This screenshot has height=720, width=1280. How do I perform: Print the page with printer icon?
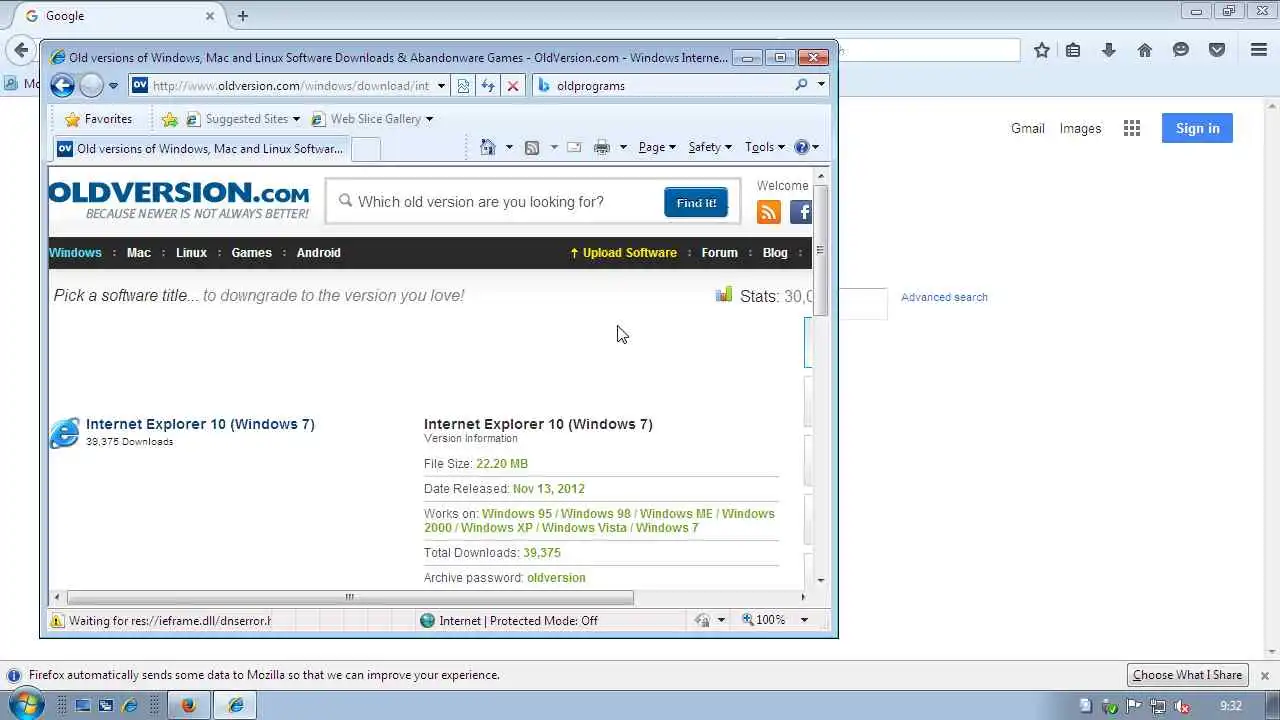[602, 147]
